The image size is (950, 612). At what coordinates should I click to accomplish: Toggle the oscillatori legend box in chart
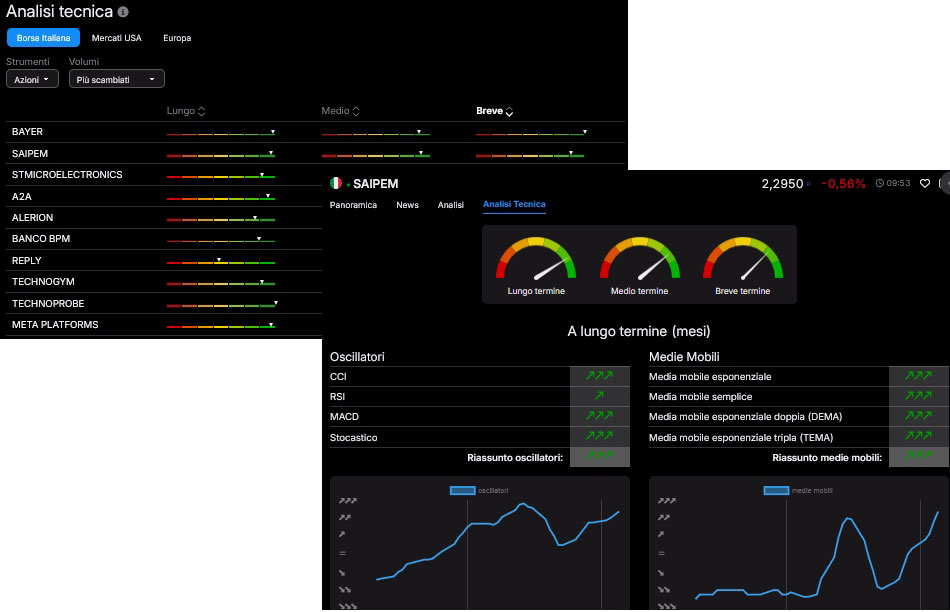pyautogui.click(x=462, y=490)
